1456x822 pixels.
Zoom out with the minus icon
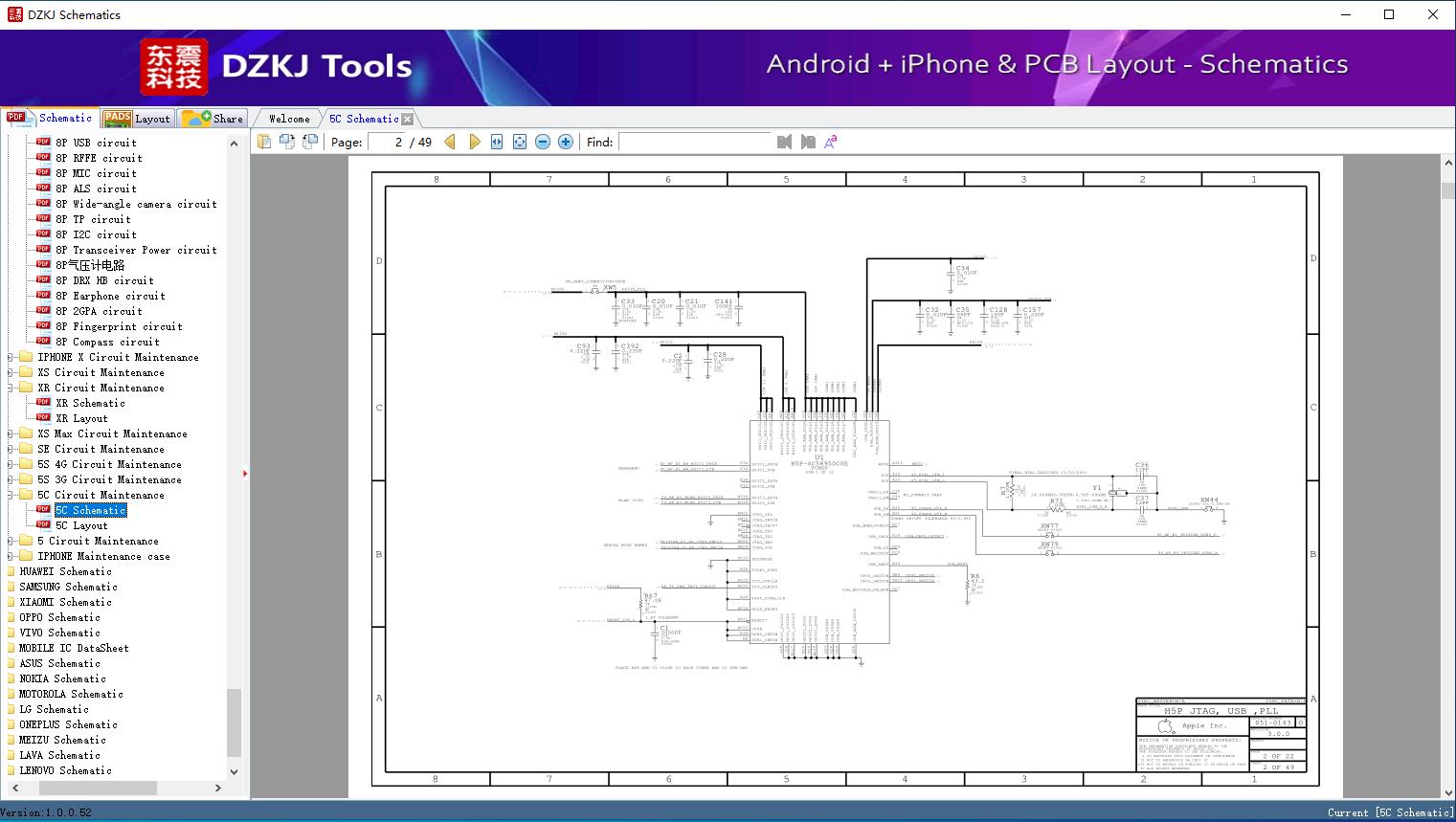[x=543, y=142]
